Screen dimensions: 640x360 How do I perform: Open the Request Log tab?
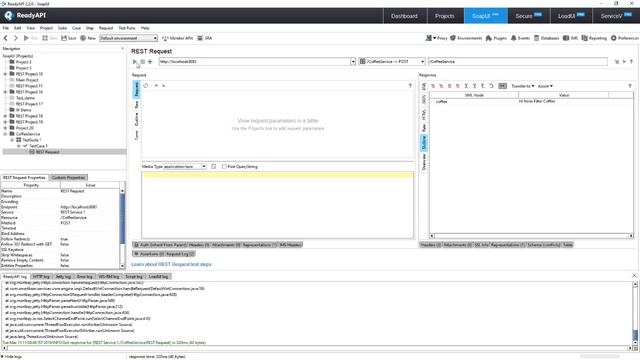[x=180, y=254]
